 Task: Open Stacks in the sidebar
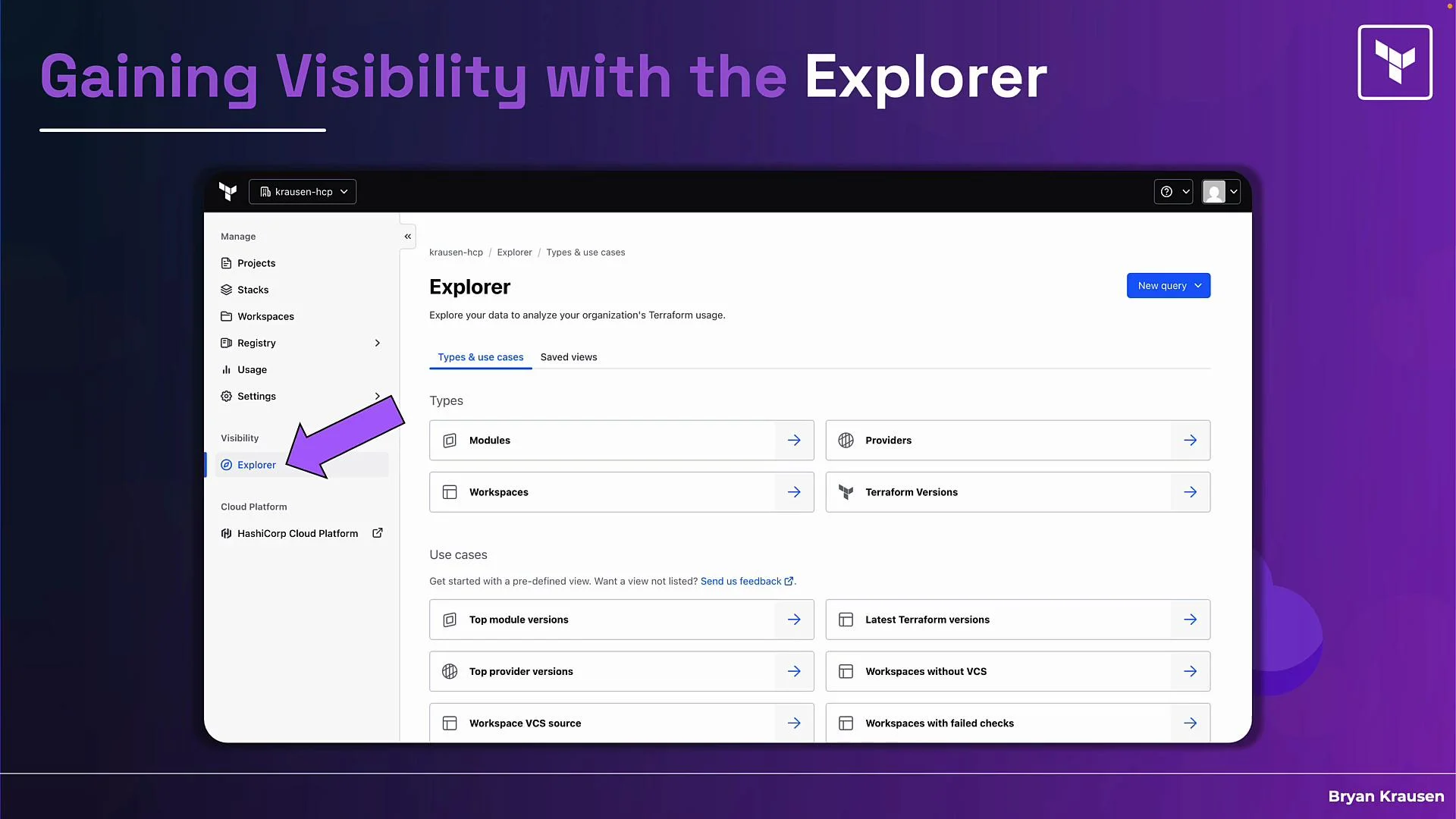pos(253,290)
